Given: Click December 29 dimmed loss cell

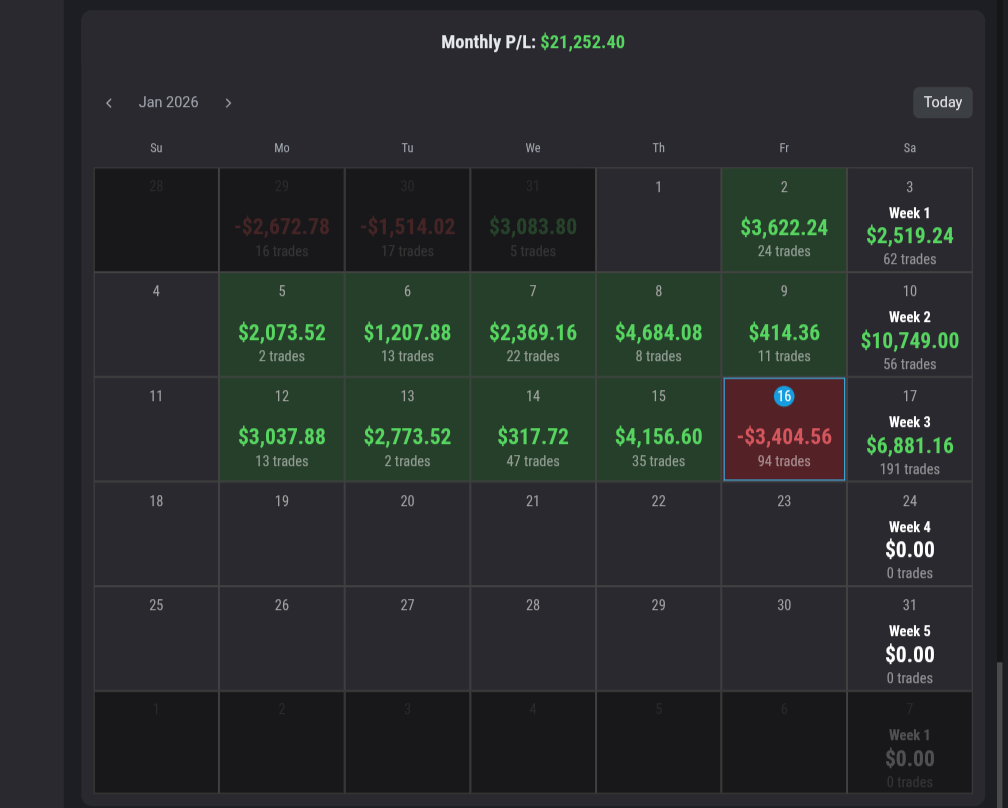Looking at the screenshot, I should point(282,220).
